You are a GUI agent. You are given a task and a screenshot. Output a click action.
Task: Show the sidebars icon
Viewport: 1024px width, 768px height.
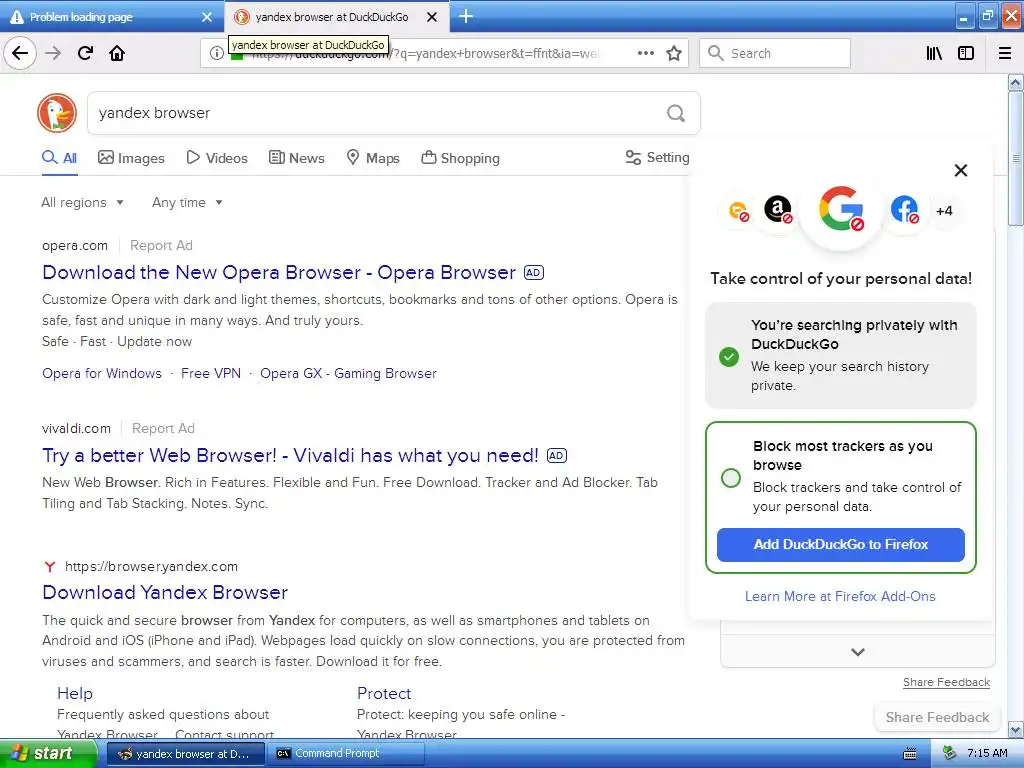tap(966, 54)
